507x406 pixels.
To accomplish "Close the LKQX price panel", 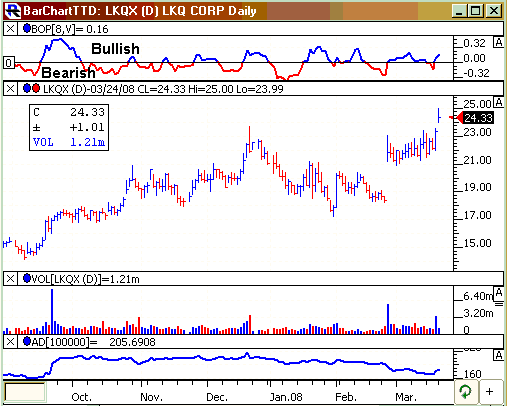I will click(10, 89).
